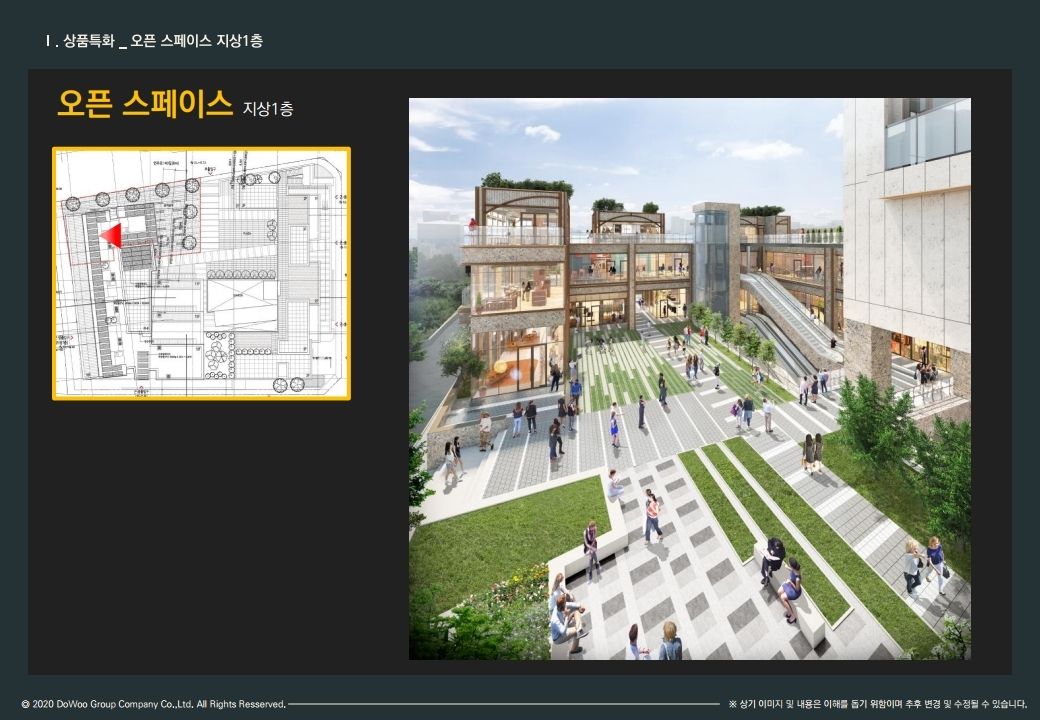Click the footer disclaimer starting with '※ 상기 이미지'

pos(877,704)
